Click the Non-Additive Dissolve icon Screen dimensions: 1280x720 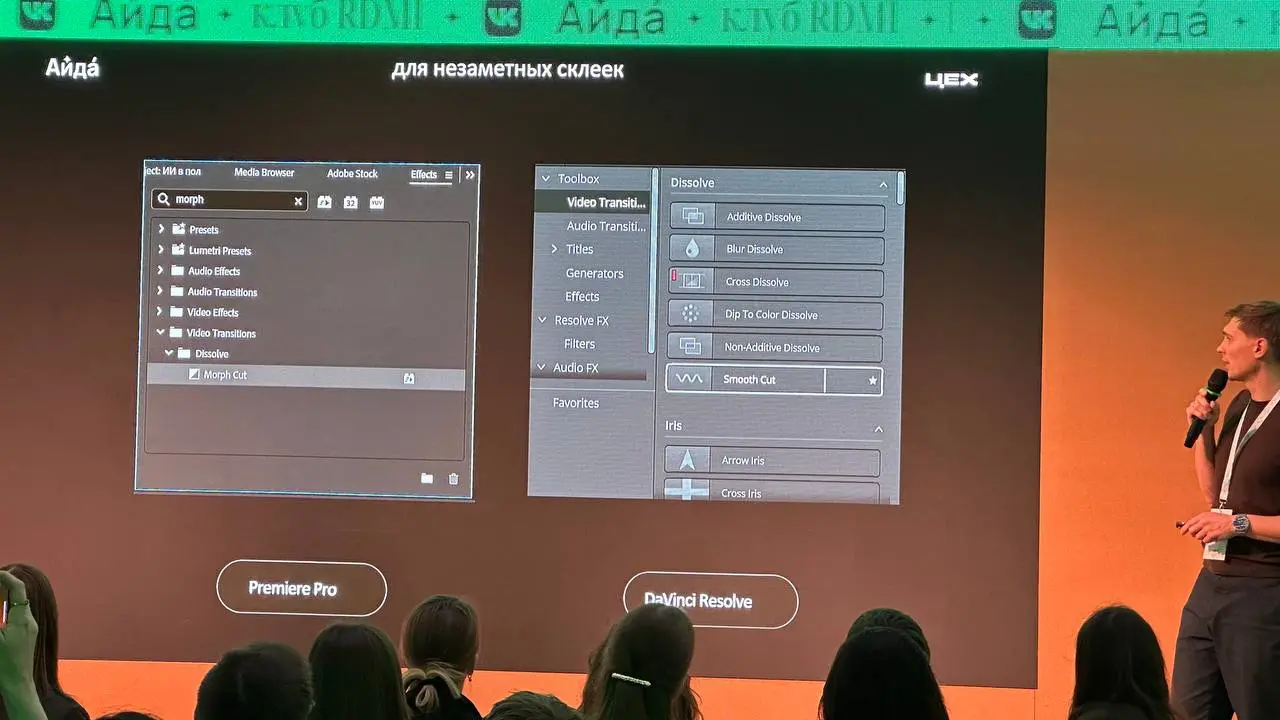click(x=690, y=347)
